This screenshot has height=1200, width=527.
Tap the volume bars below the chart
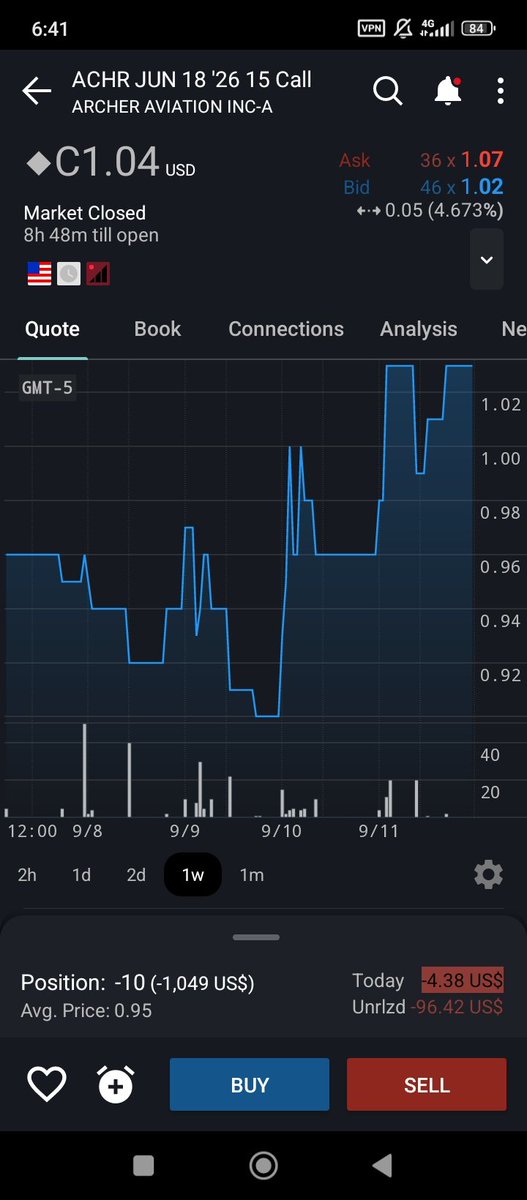(x=238, y=770)
